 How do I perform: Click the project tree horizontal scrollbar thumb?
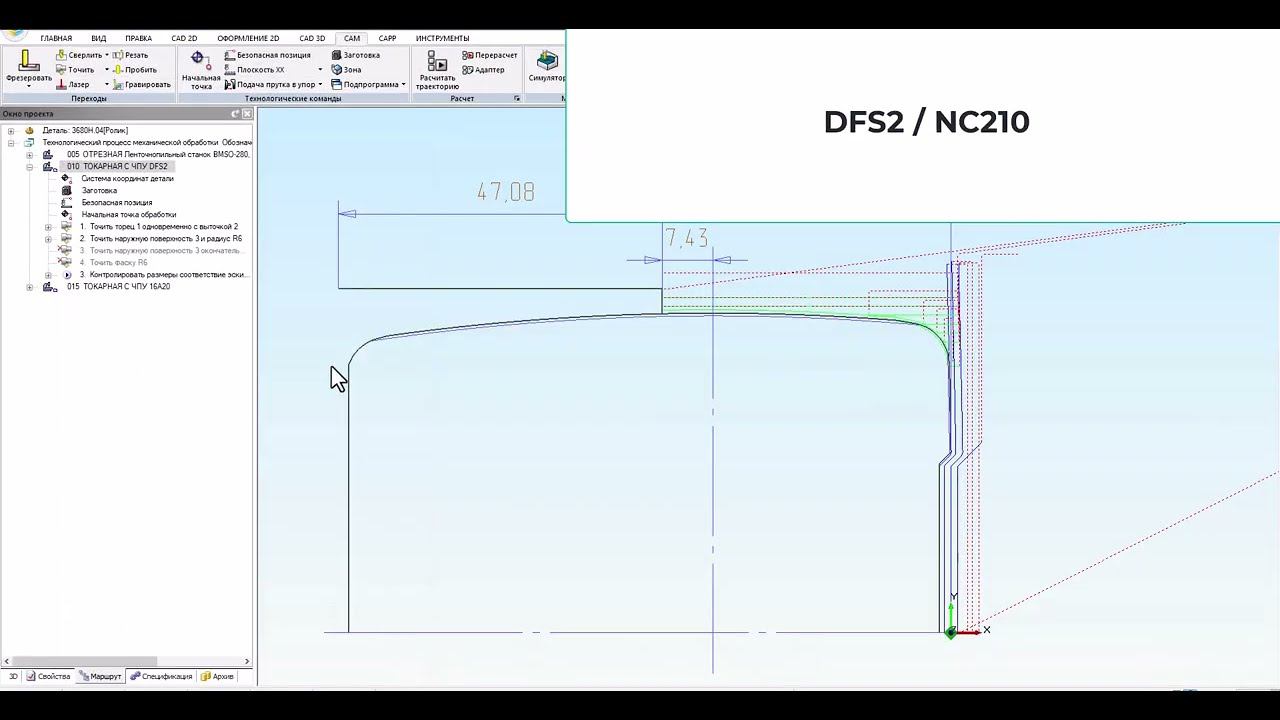click(x=86, y=661)
